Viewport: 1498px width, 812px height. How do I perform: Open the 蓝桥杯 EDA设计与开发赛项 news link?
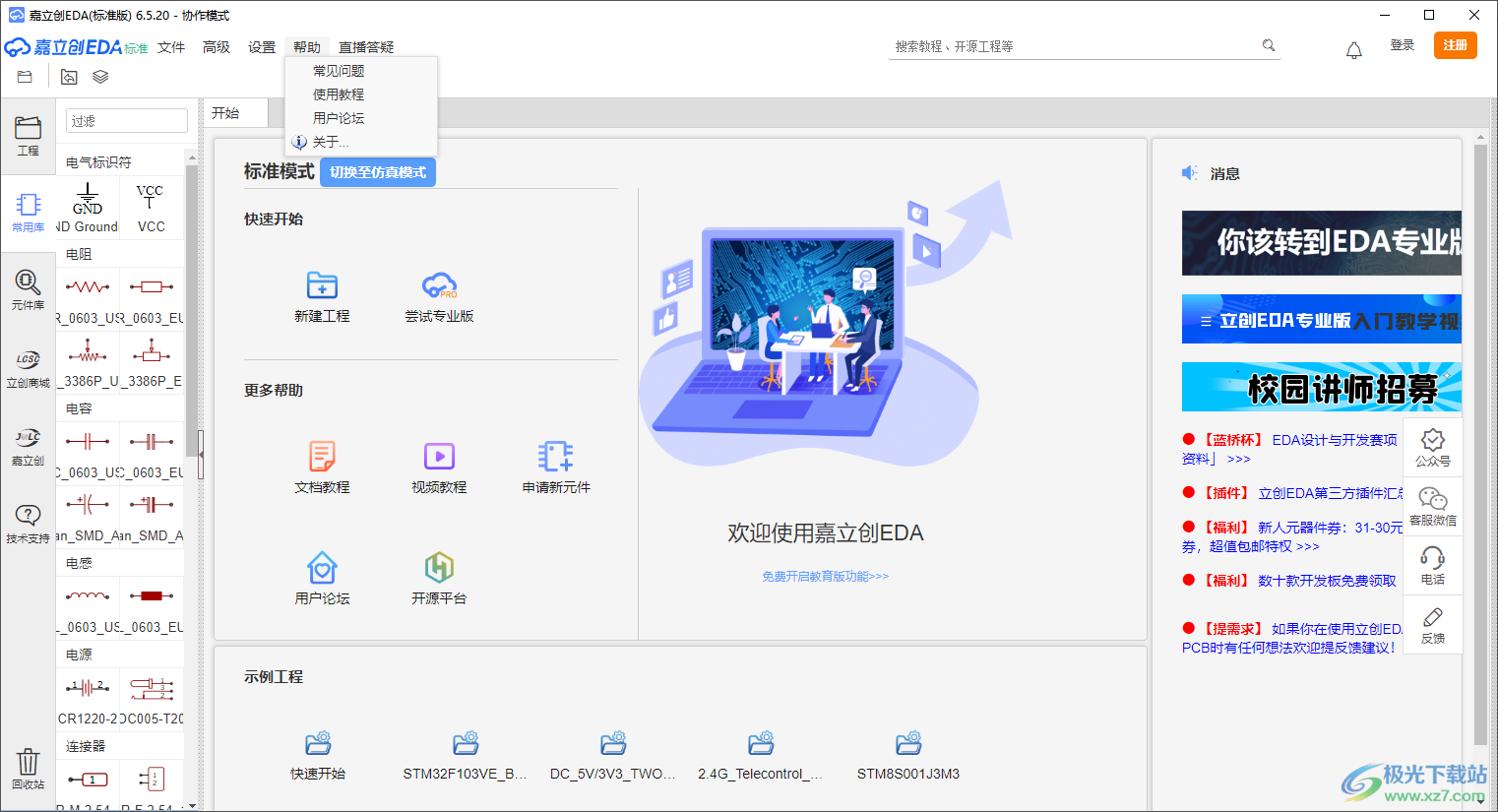[1289, 449]
